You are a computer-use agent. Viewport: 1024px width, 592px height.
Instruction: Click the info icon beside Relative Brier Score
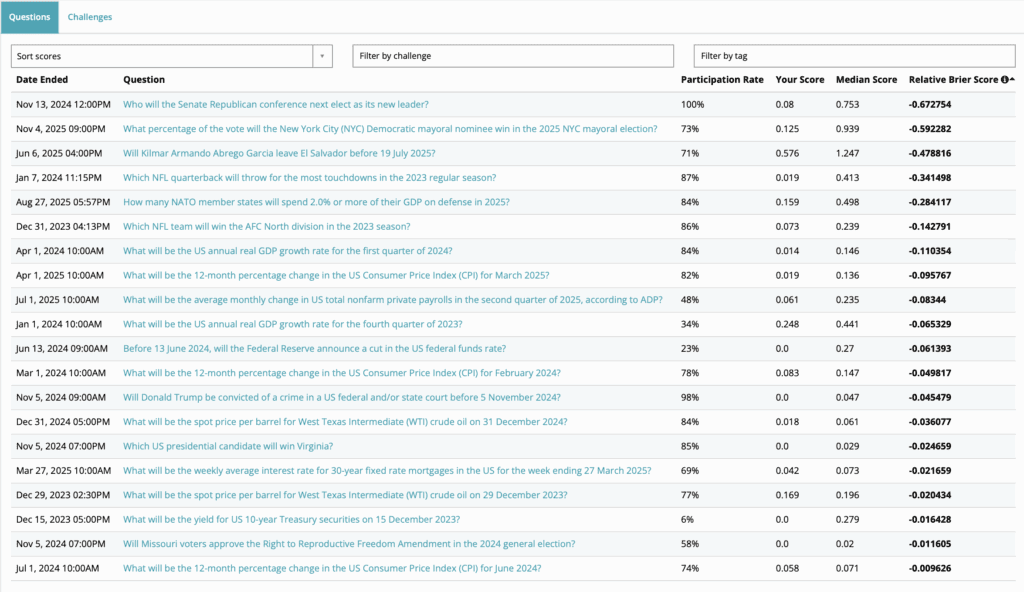pyautogui.click(x=1004, y=80)
